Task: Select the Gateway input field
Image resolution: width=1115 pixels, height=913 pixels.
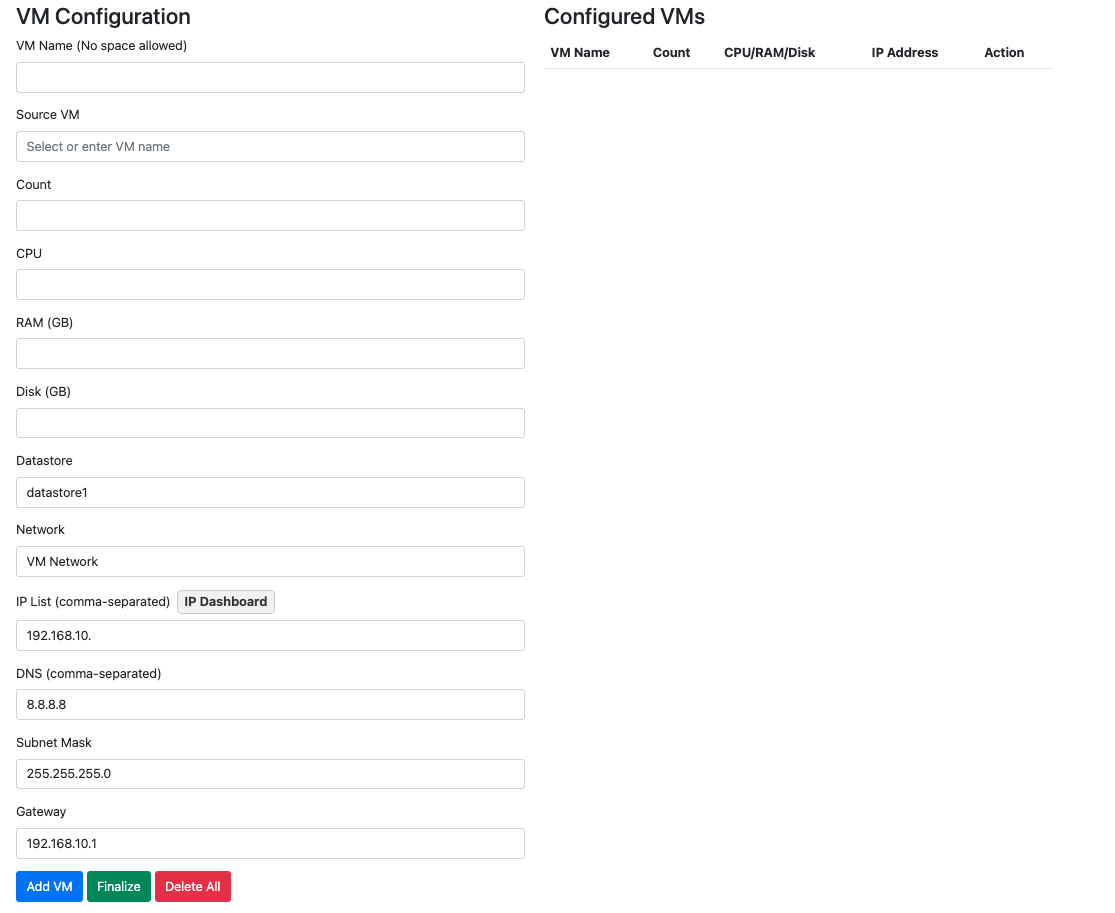Action: pos(270,844)
